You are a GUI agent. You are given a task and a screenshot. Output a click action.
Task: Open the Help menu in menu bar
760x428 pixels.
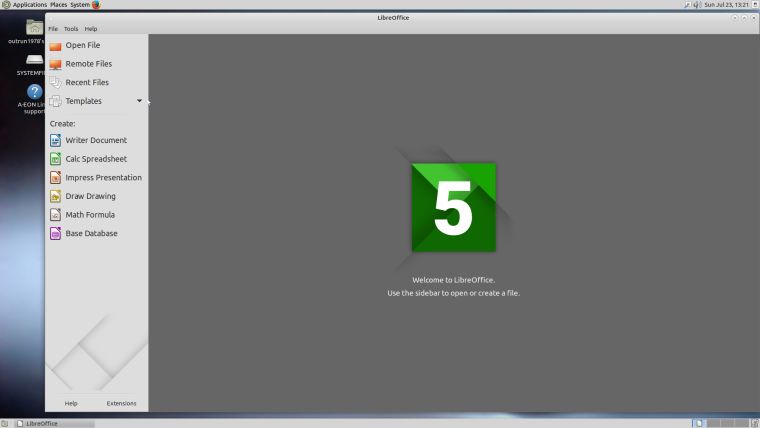[x=91, y=29]
